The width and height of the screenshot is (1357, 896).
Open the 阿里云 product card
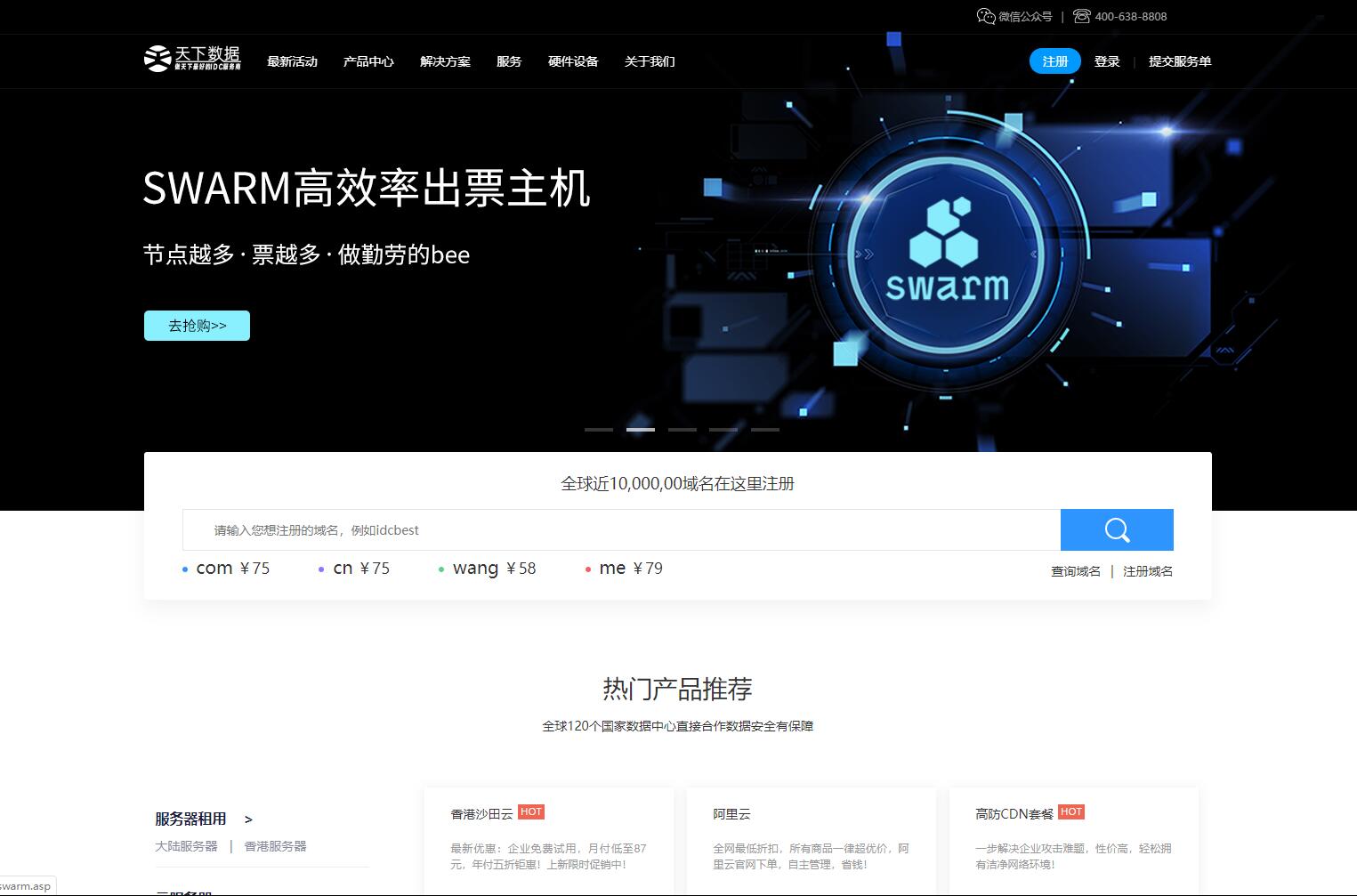tap(812, 841)
